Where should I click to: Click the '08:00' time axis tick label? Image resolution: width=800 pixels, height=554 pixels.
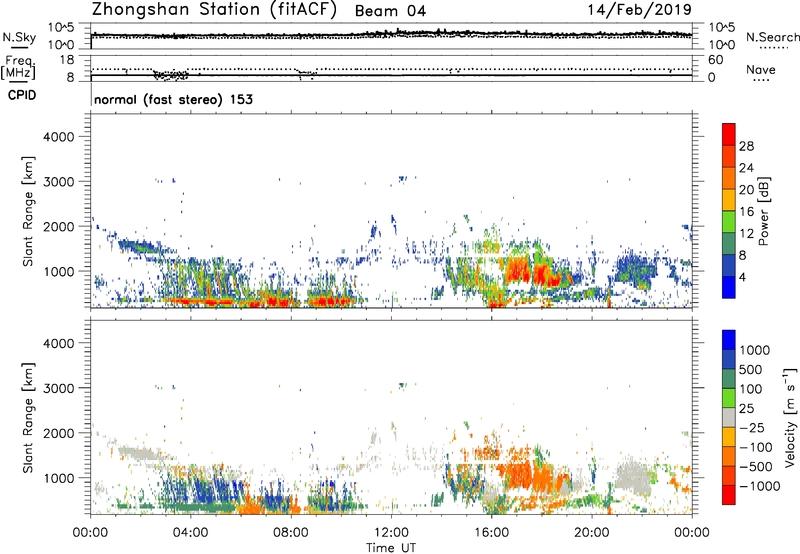coord(290,533)
